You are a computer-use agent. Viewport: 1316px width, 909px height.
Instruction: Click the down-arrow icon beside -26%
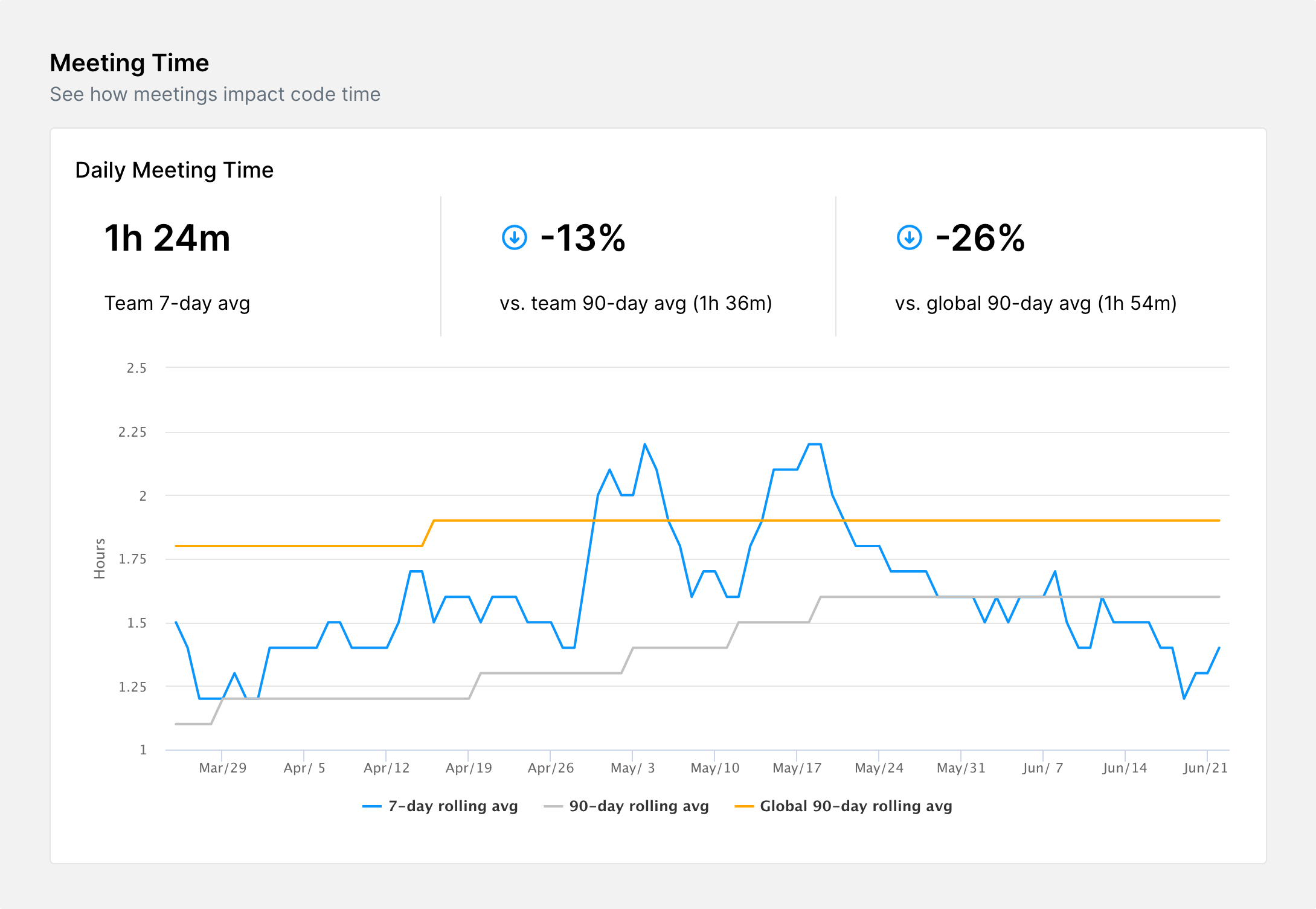pos(909,237)
